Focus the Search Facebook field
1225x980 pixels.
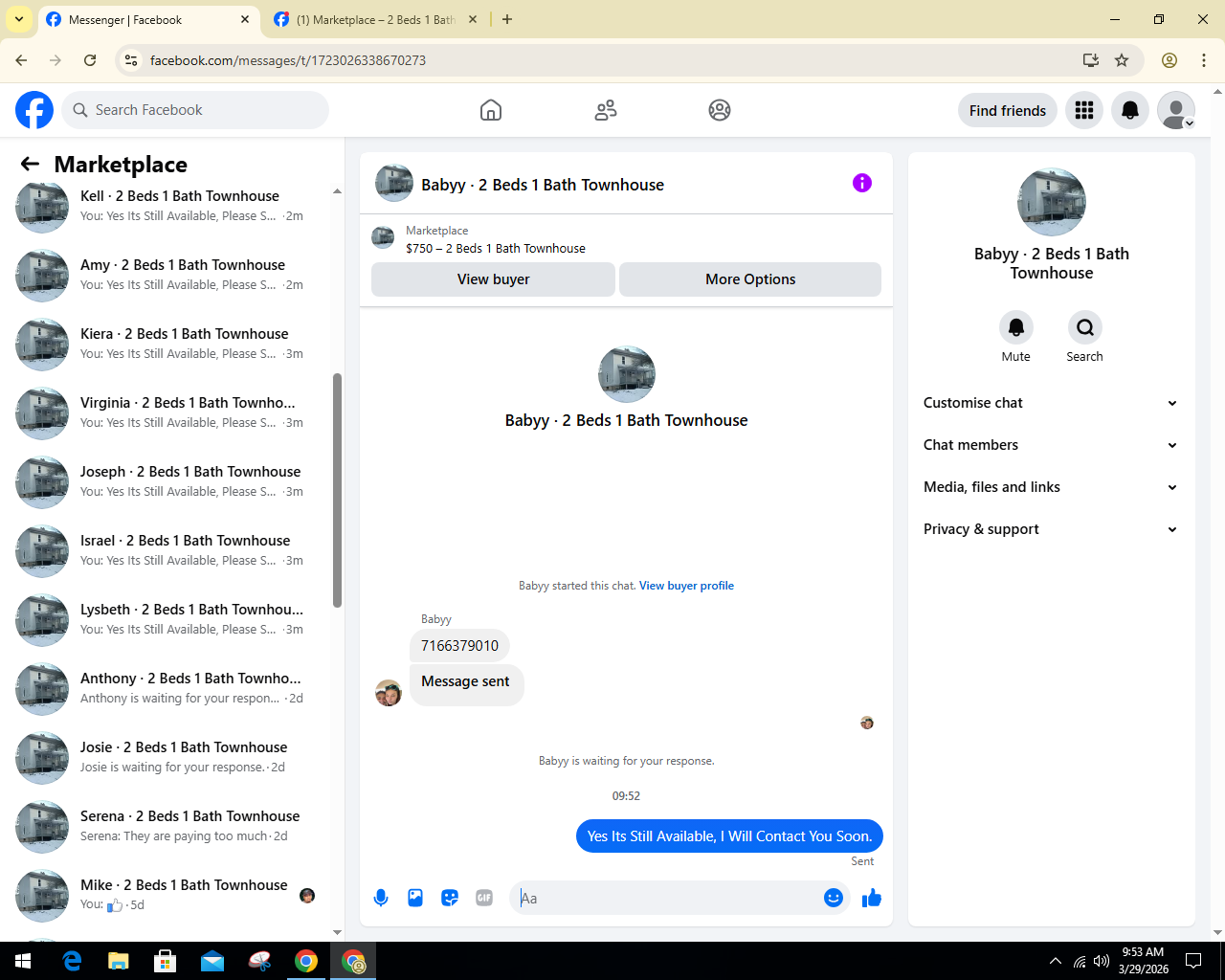pyautogui.click(x=195, y=110)
